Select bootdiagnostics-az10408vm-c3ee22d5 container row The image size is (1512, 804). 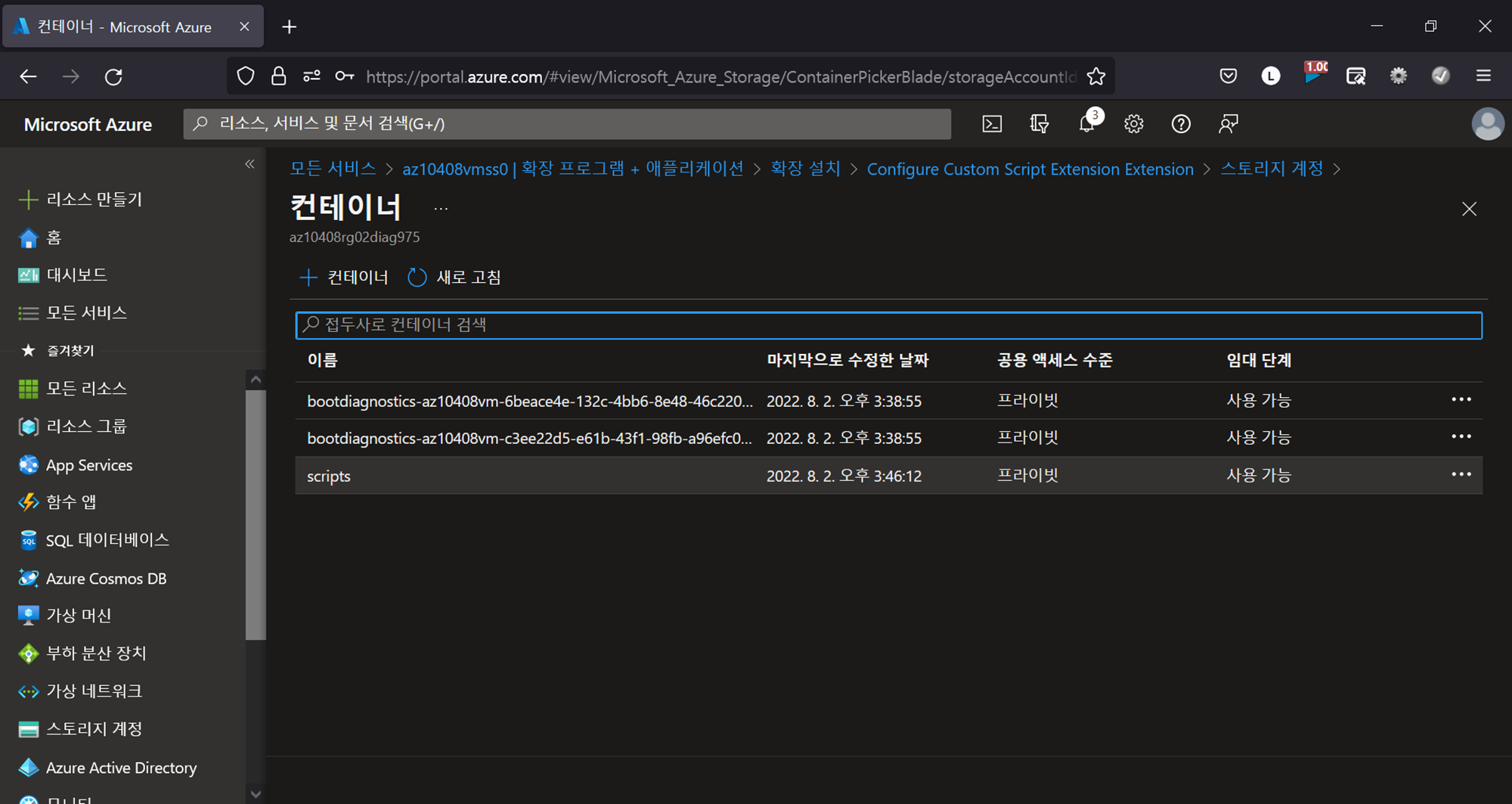pyautogui.click(x=888, y=438)
